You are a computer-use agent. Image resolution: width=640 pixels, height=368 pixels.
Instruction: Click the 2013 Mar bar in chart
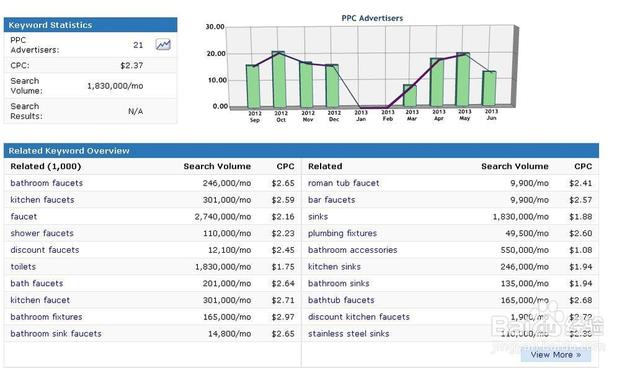point(410,95)
